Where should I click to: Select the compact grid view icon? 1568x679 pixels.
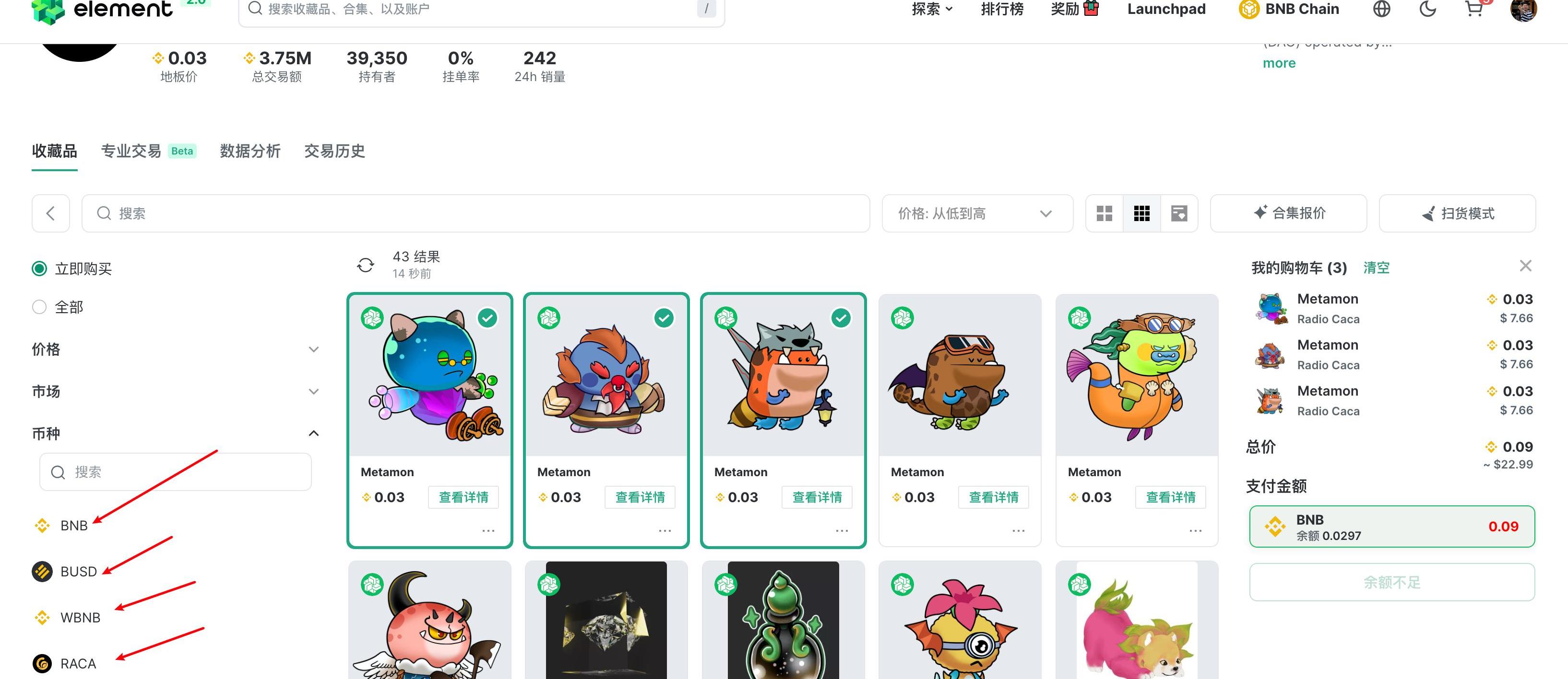(x=1142, y=213)
